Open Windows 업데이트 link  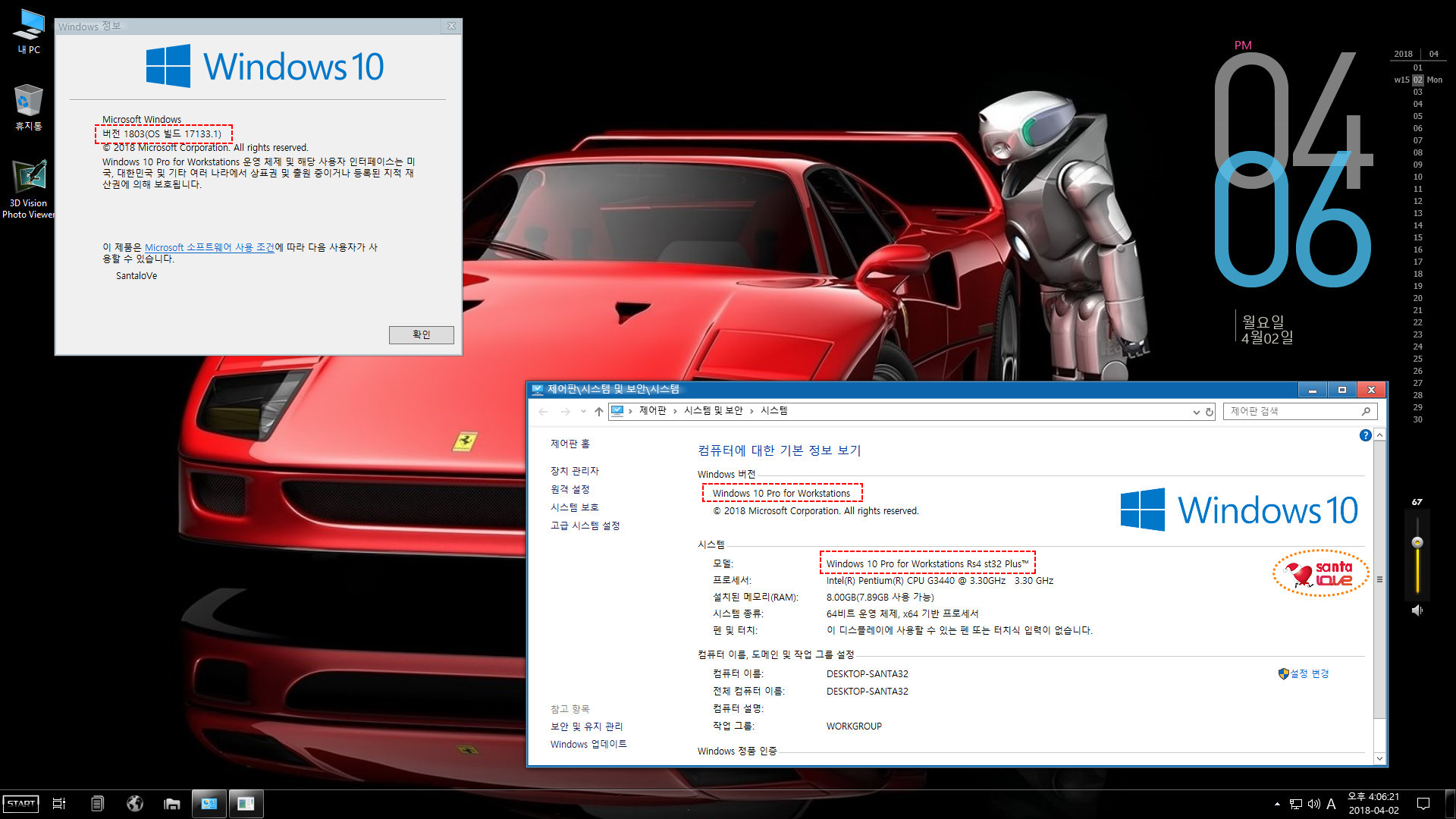click(588, 745)
